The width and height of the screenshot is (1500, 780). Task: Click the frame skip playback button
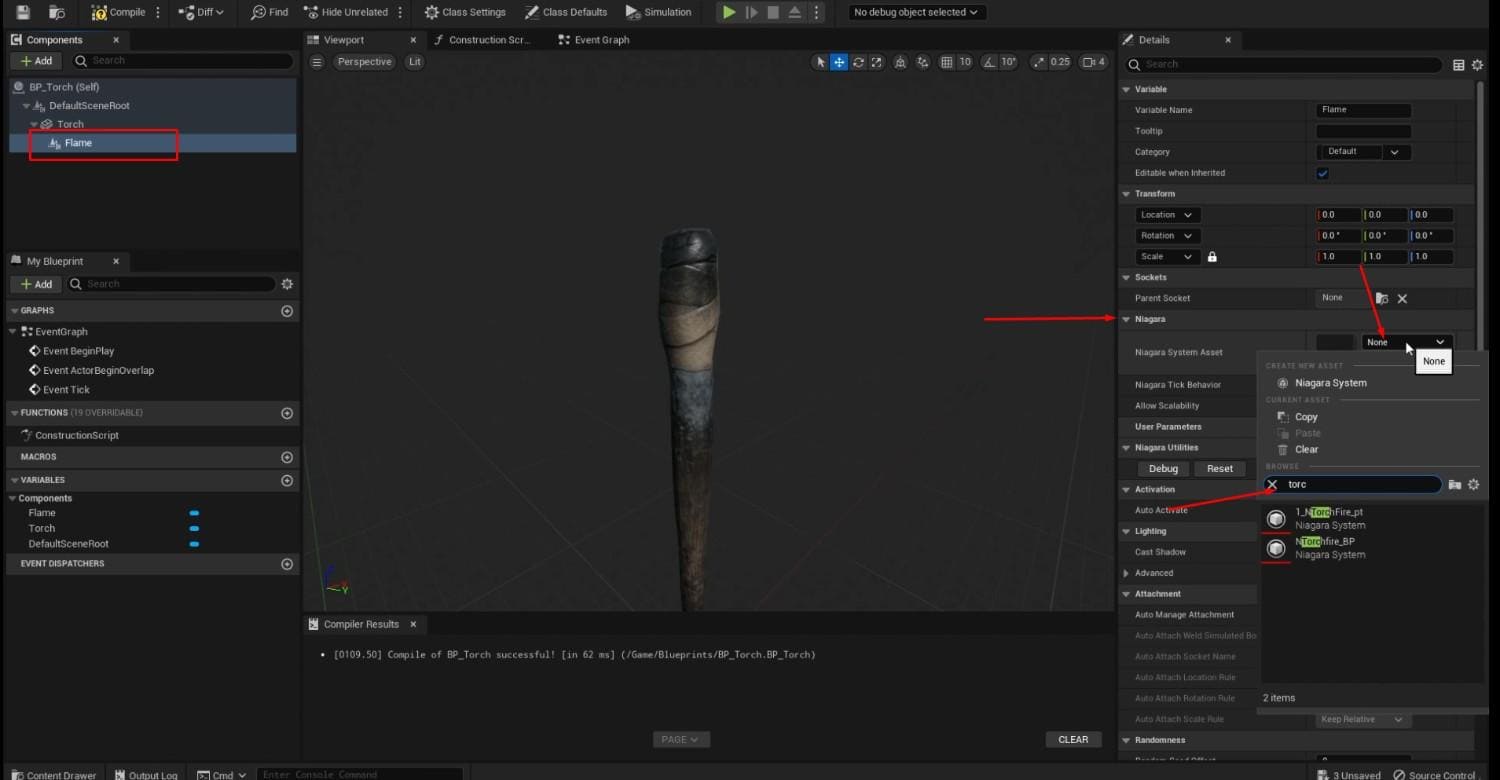(x=751, y=12)
